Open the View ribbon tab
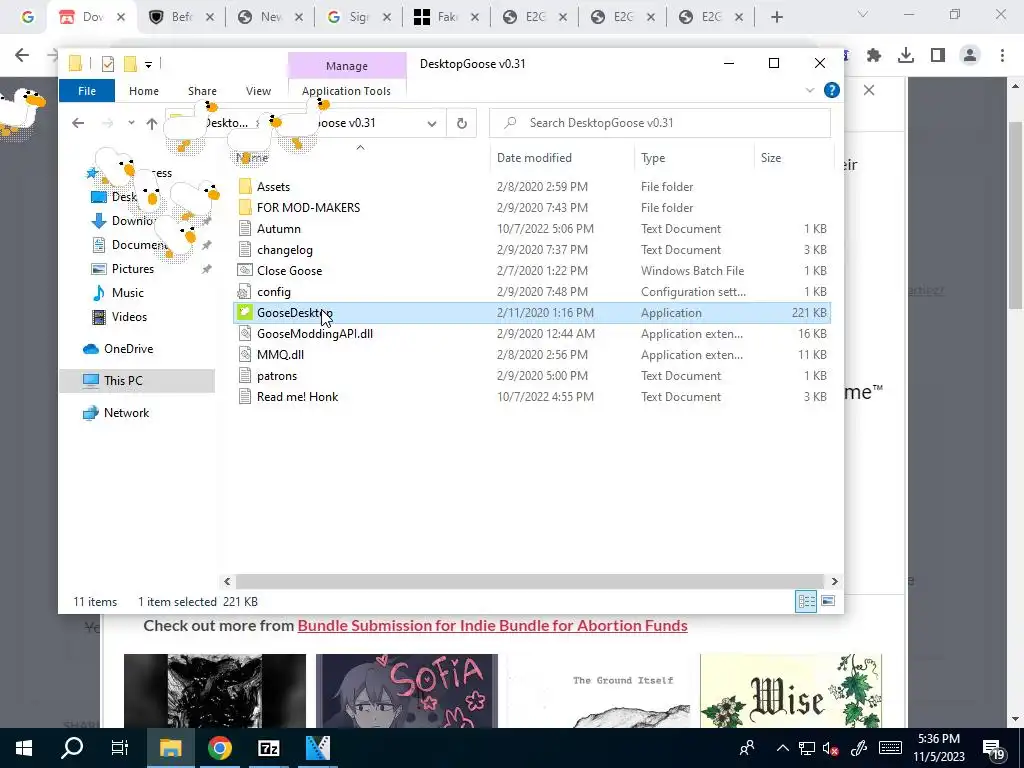 (x=258, y=91)
